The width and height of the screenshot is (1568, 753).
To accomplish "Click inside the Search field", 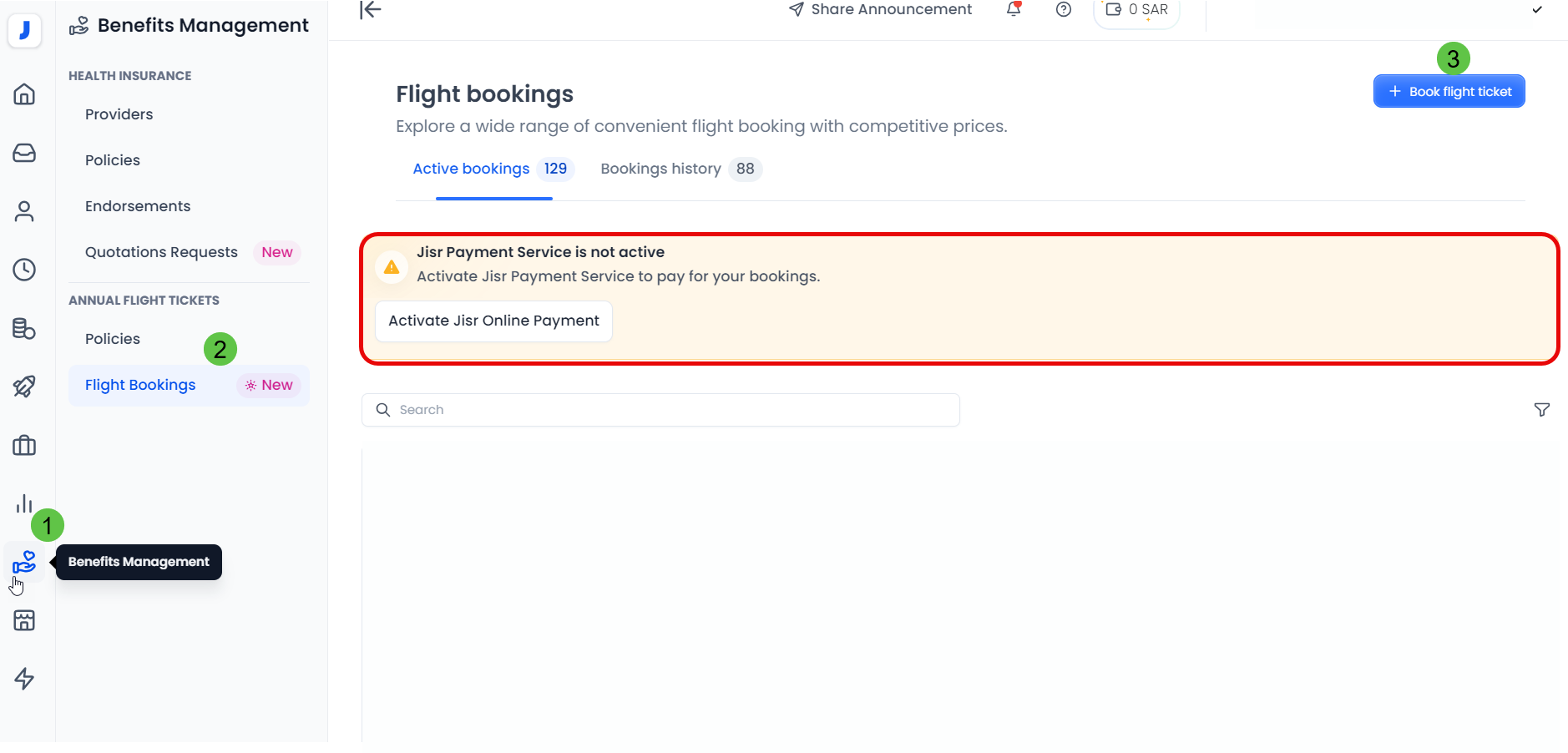I will [x=660, y=410].
